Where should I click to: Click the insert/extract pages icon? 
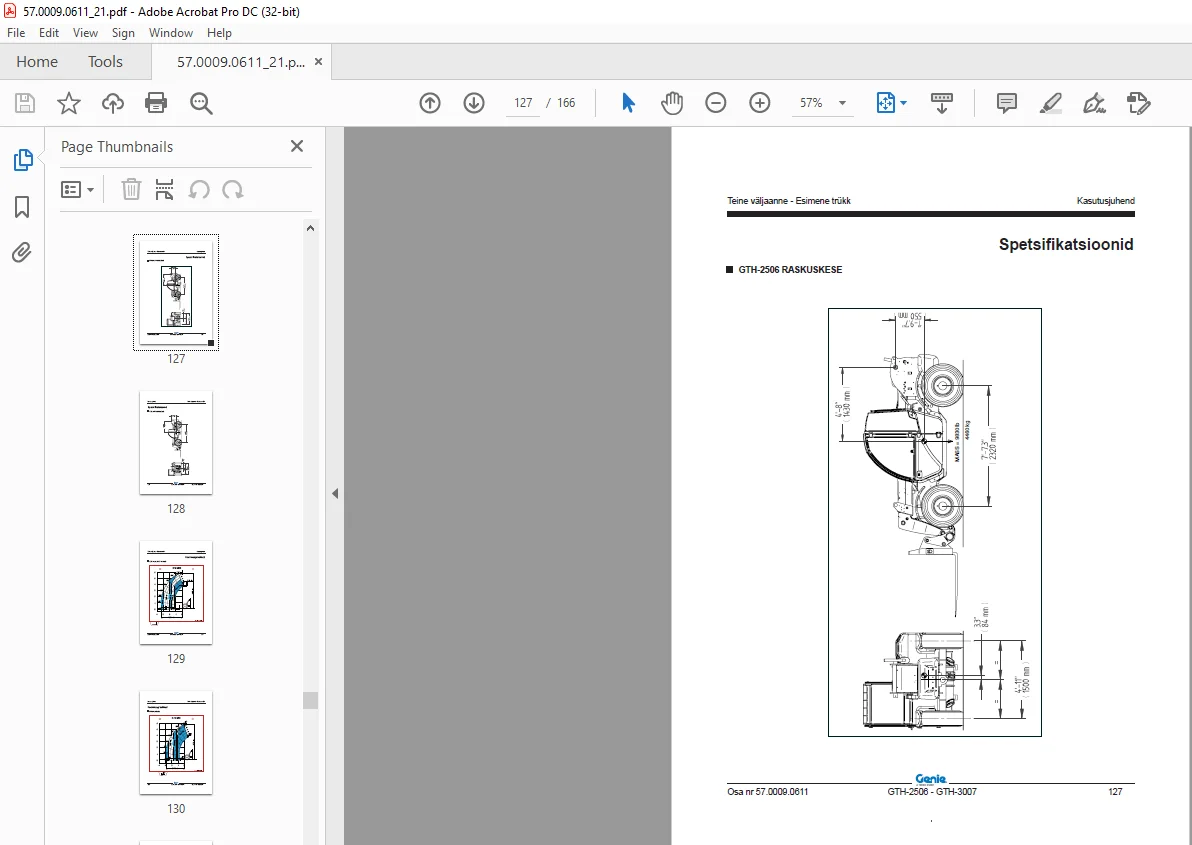tap(164, 189)
